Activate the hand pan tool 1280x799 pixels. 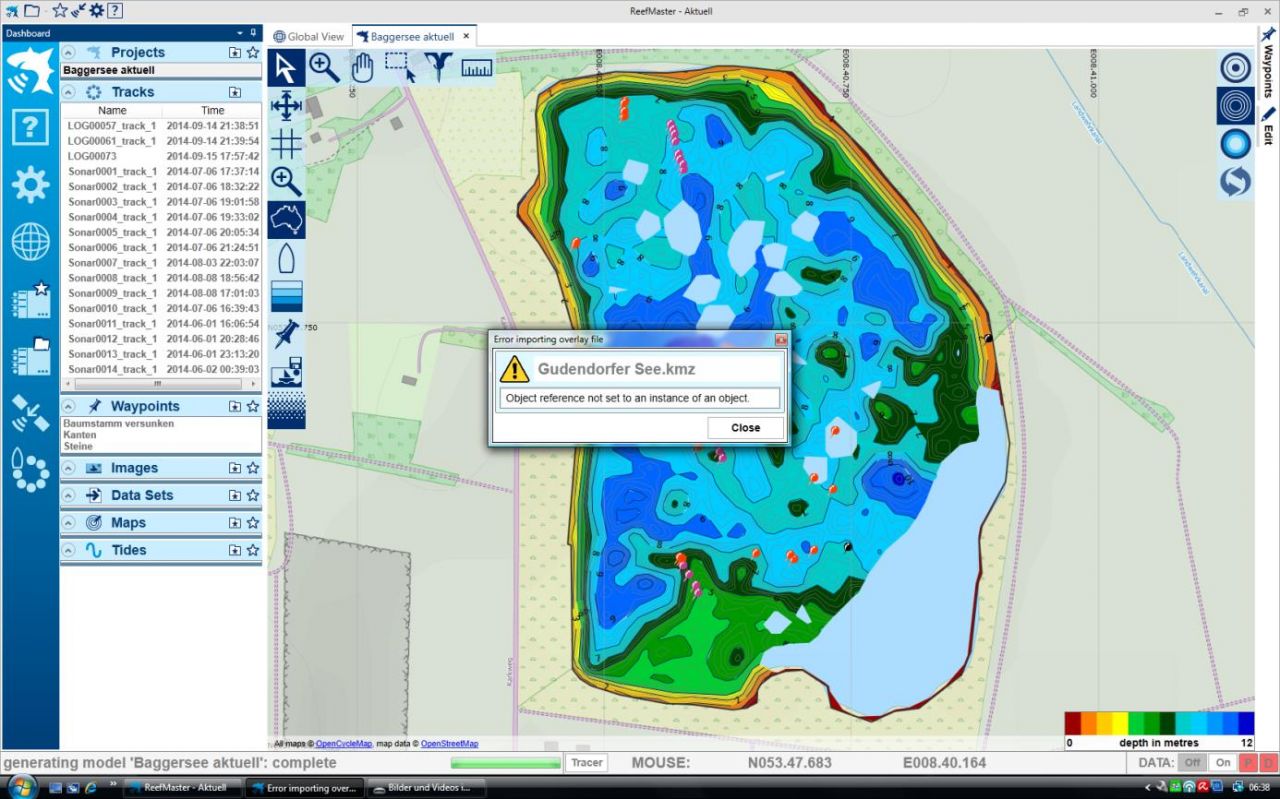[x=362, y=68]
